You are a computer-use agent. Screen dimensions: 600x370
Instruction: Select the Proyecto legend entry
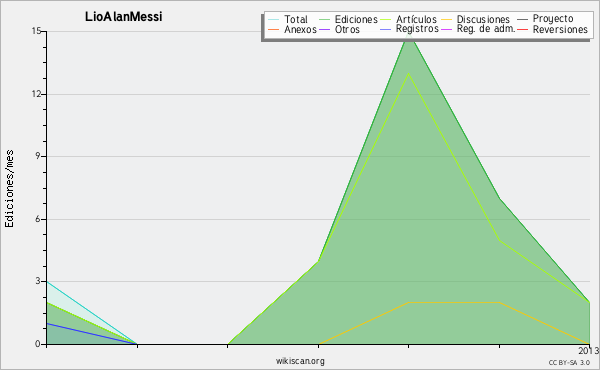click(545, 19)
